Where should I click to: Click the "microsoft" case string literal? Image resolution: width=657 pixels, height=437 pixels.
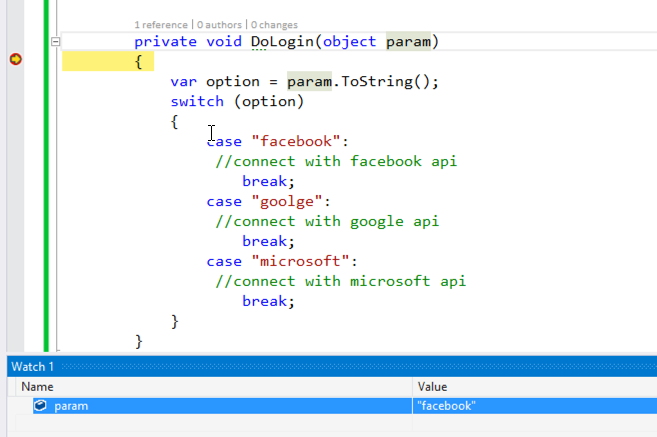(300, 261)
